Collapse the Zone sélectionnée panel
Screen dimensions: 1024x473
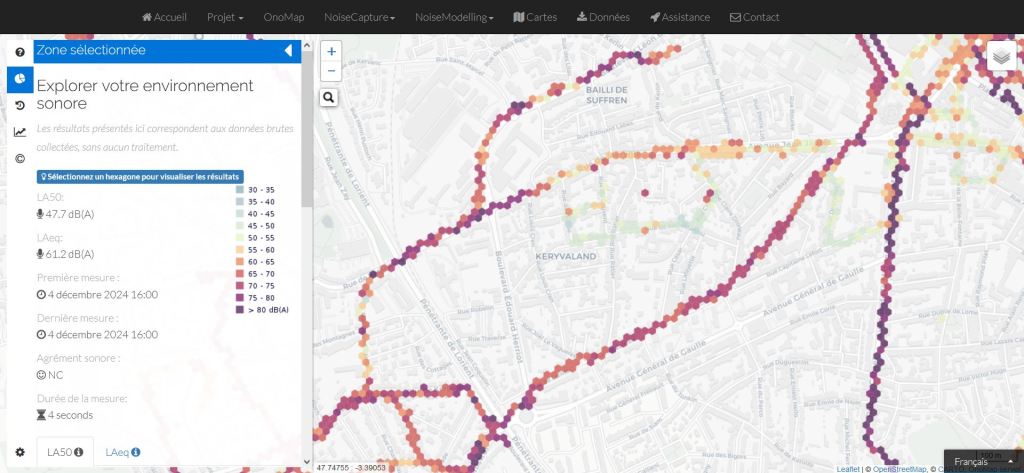pyautogui.click(x=288, y=50)
